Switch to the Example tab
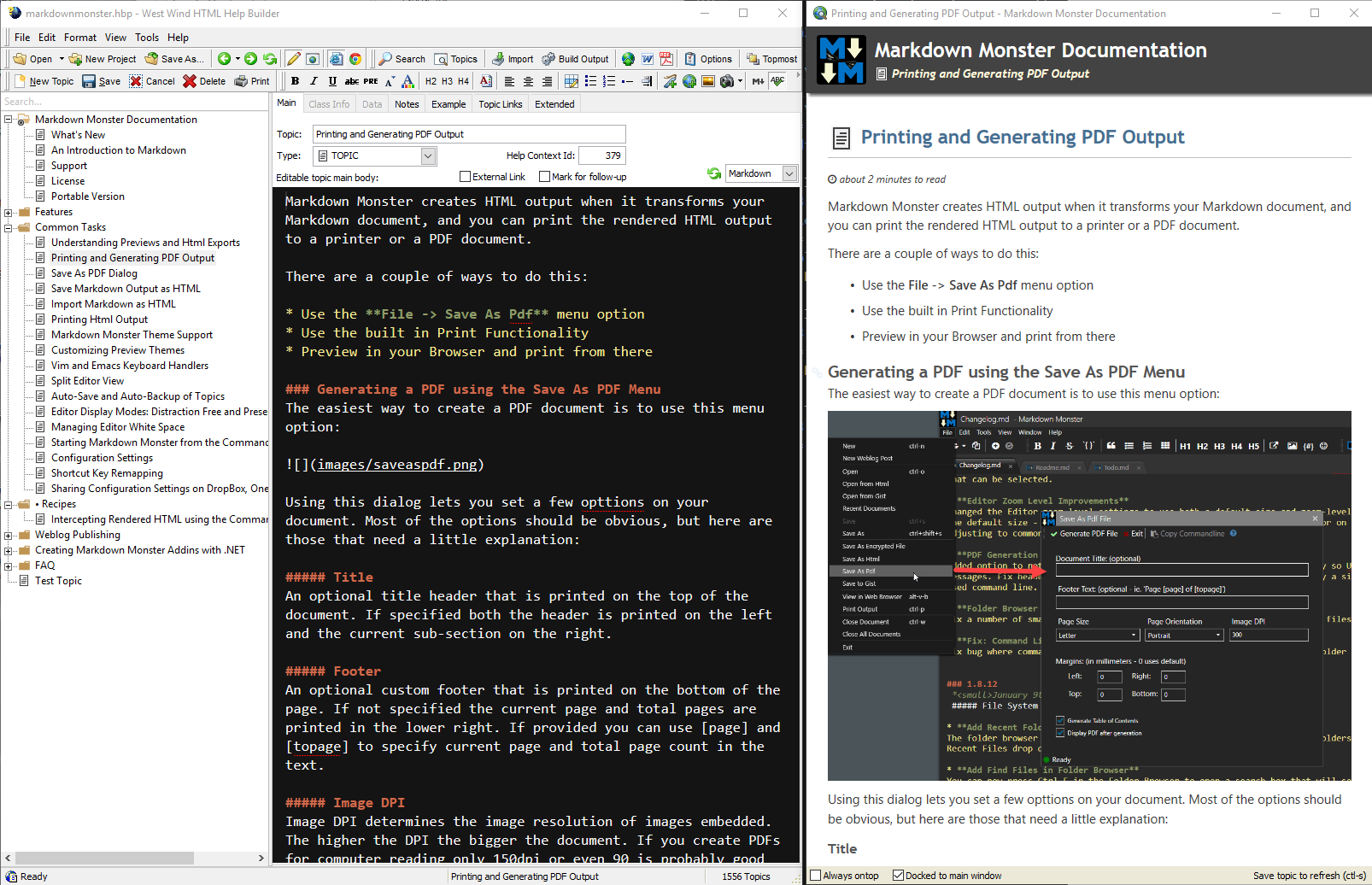Image resolution: width=1372 pixels, height=885 pixels. point(449,104)
